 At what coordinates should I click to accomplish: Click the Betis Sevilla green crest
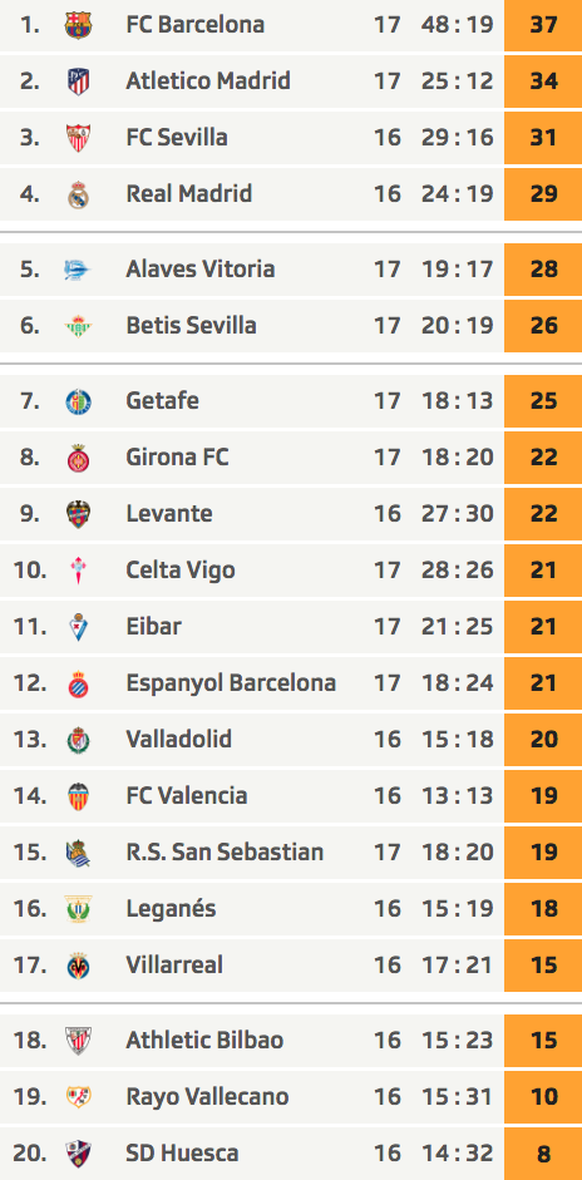(x=78, y=326)
